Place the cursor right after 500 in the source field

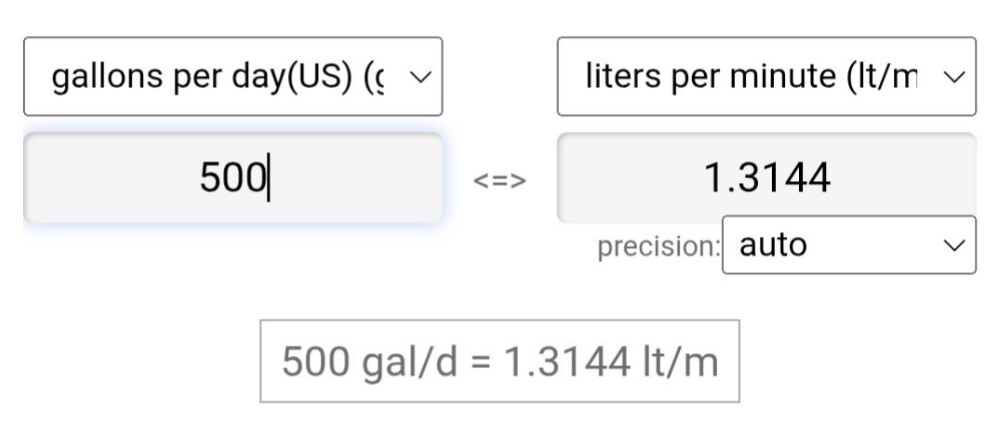268,179
